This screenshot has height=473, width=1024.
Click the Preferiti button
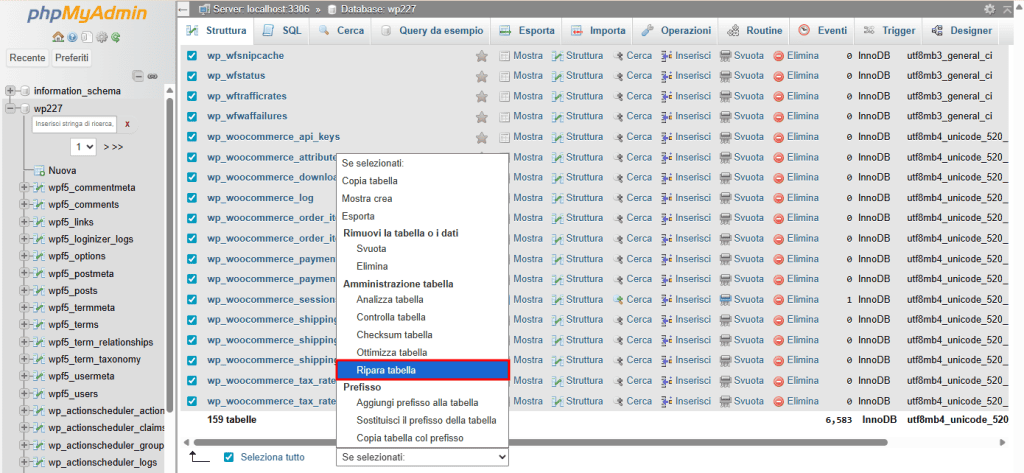tap(72, 58)
